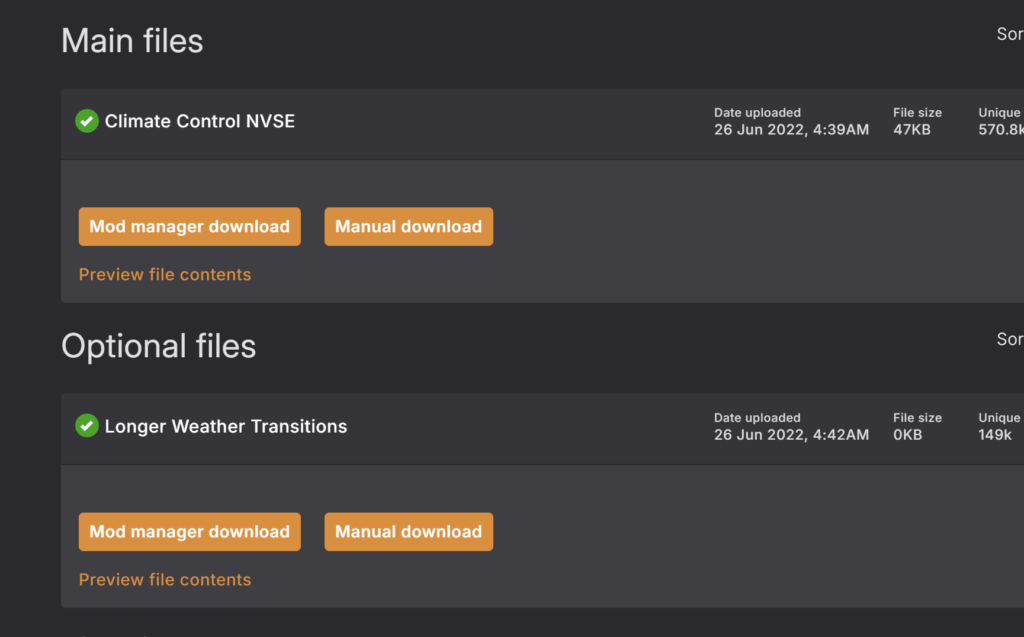Click the 149k unique downloads value

click(995, 435)
